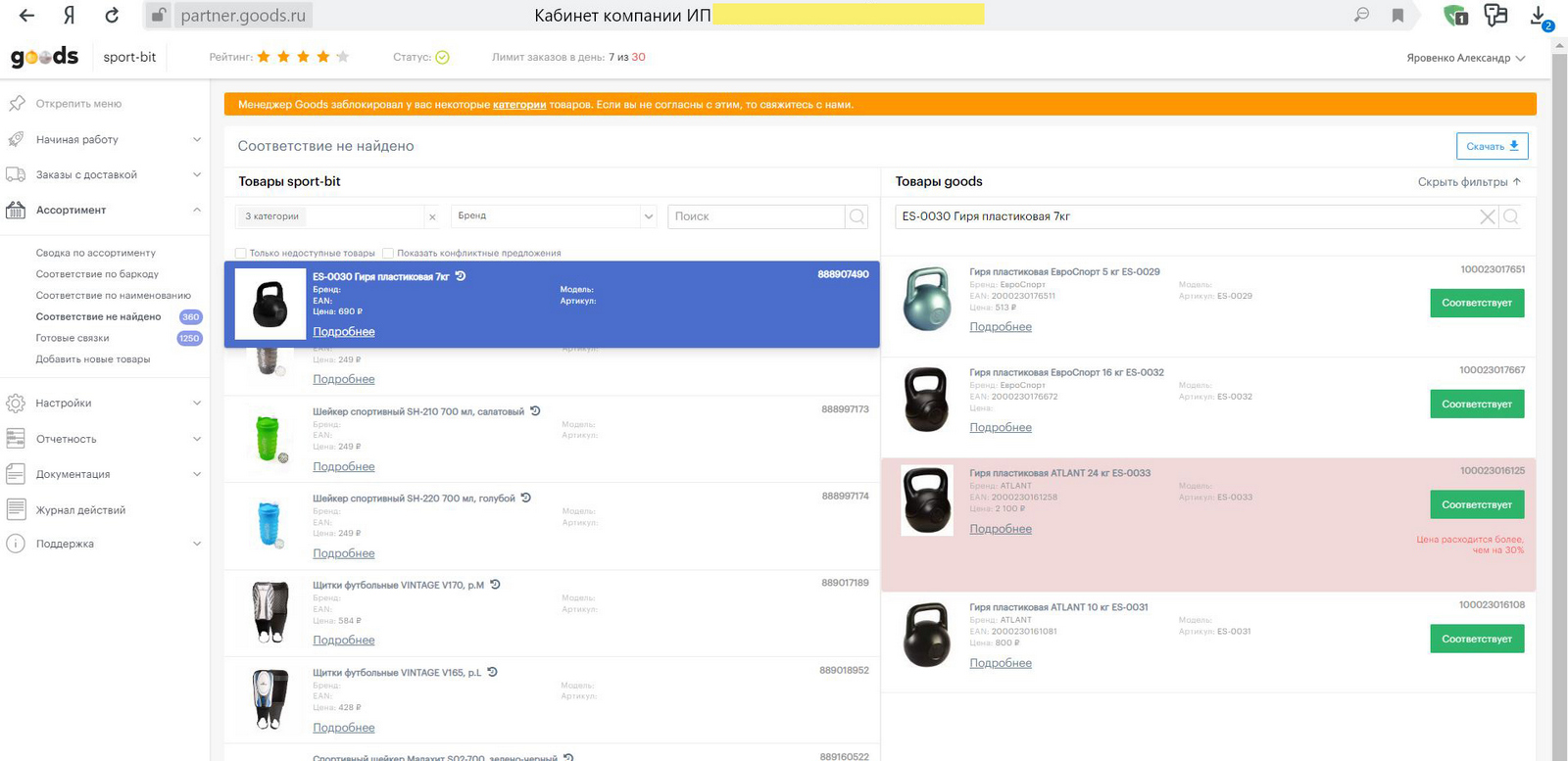Click the lock icon in address bar
Viewport: 1568px width, 761px height.
[158, 16]
